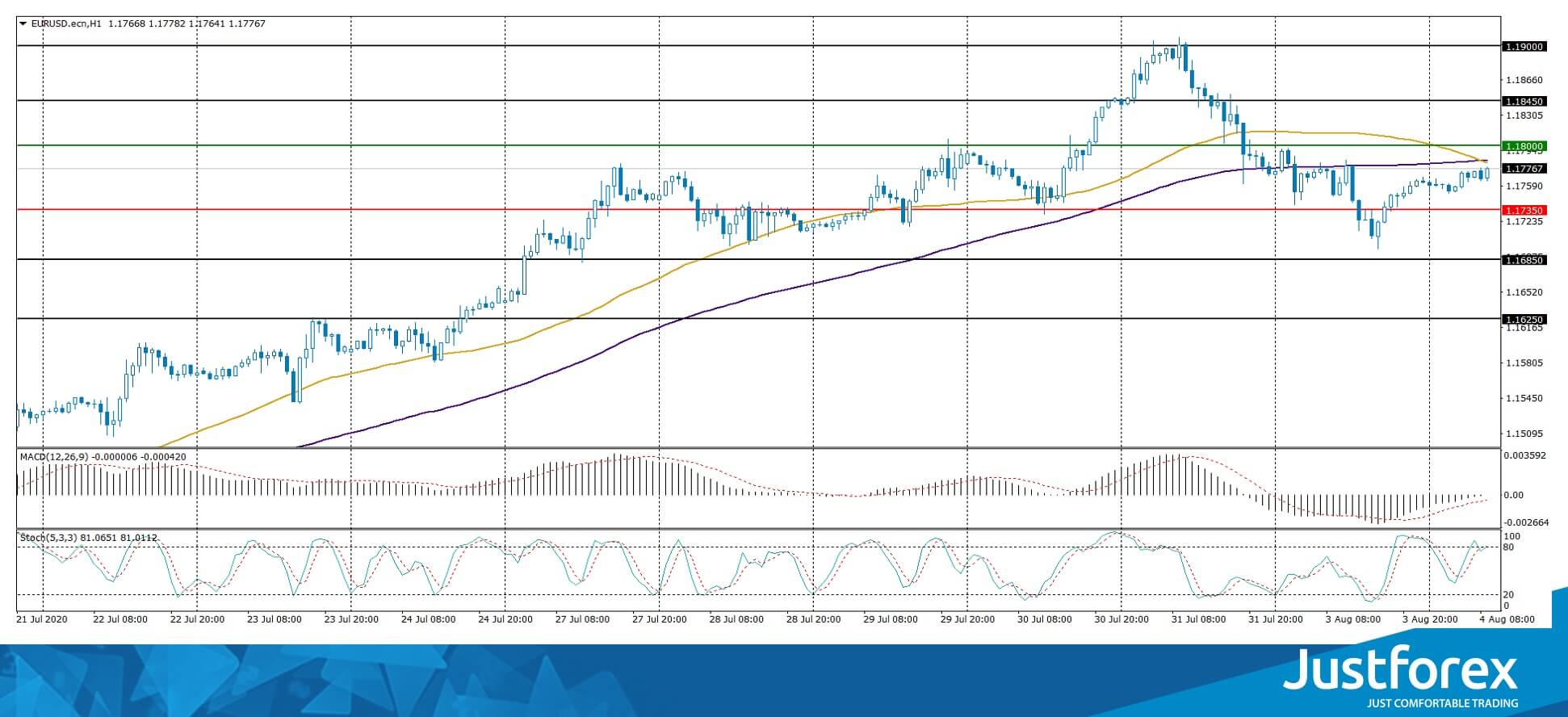The image size is (1568, 717).
Task: Click the 1.17235 price axis value
Action: (x=1524, y=221)
